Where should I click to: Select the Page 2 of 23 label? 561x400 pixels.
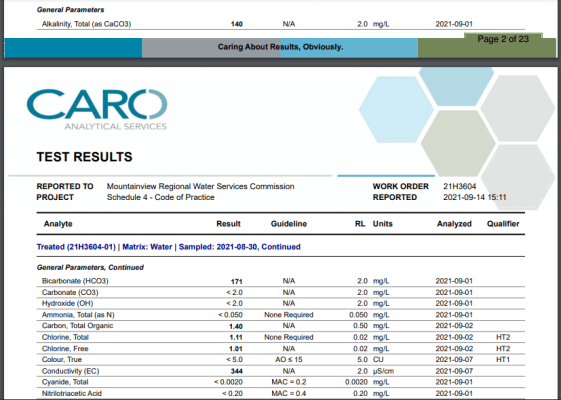click(503, 39)
